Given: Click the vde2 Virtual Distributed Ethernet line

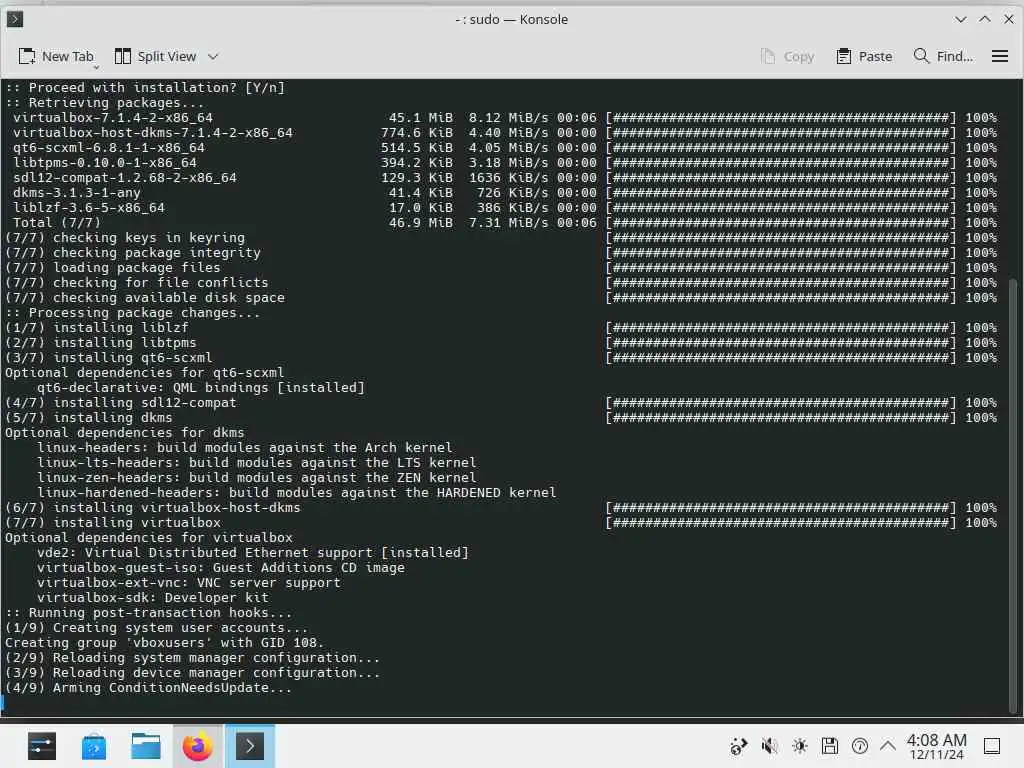Looking at the screenshot, I should (x=253, y=553).
